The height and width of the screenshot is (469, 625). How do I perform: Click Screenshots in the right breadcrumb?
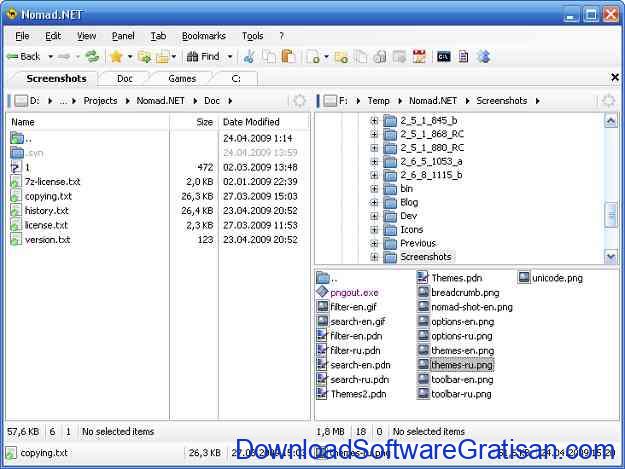coord(502,101)
